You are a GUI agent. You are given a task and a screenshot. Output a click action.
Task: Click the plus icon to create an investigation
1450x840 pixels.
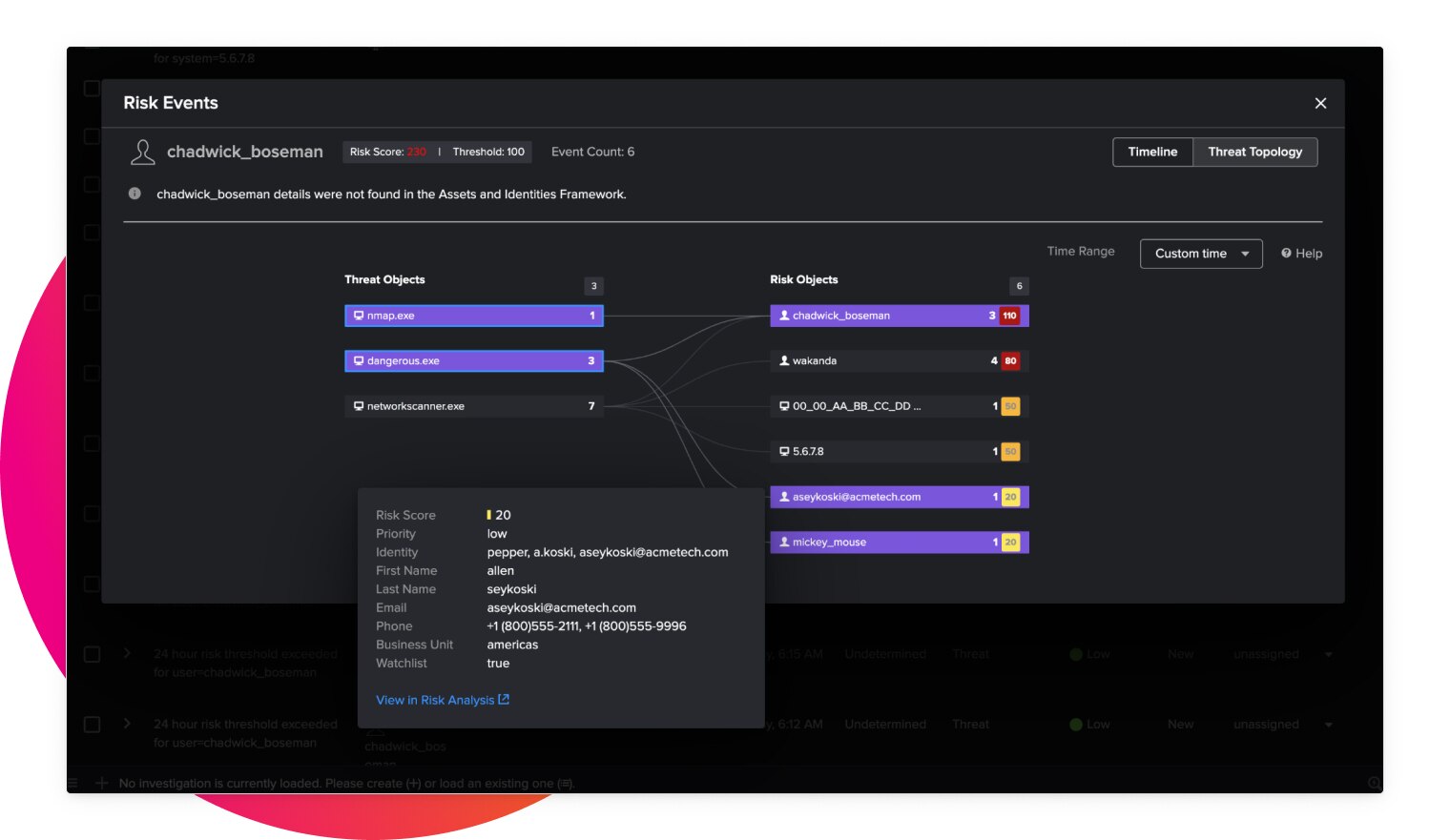tap(101, 783)
